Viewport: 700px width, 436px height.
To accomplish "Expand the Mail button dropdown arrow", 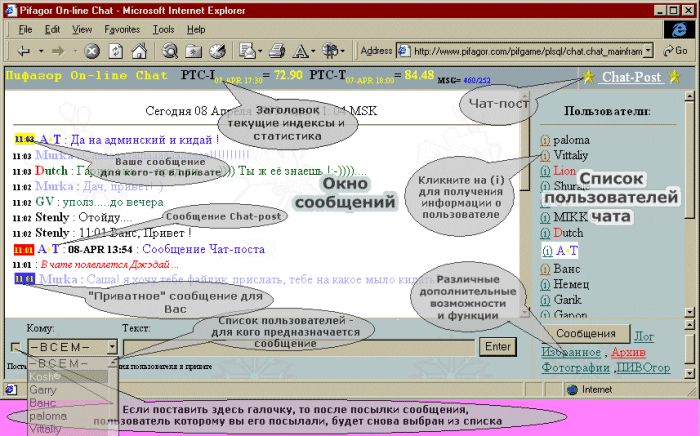I will tap(260, 51).
